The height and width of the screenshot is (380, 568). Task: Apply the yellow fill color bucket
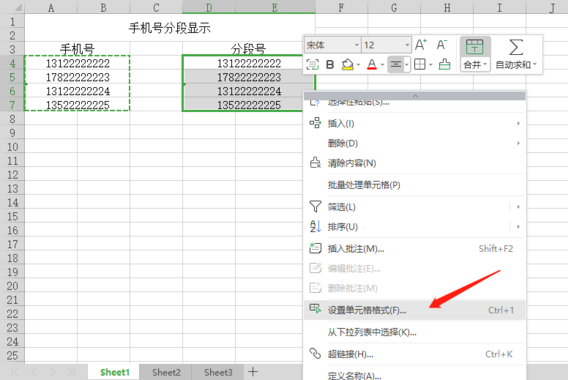[347, 64]
